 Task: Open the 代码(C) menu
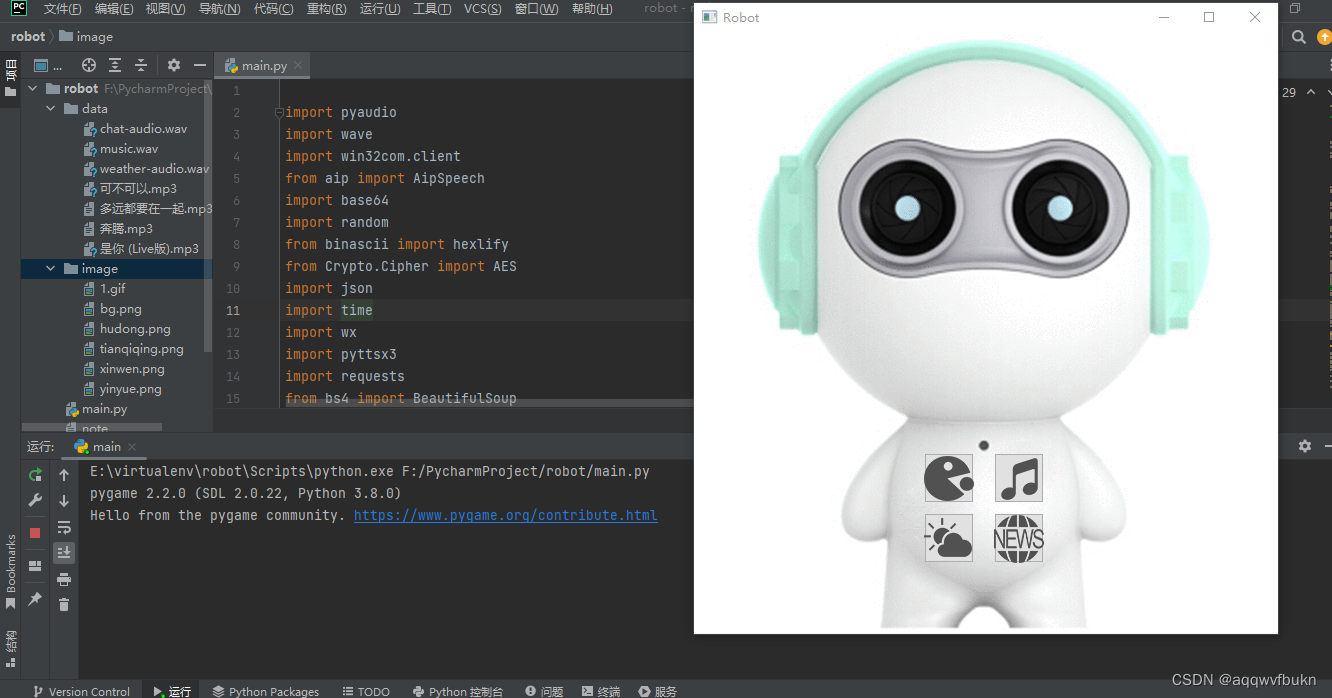pos(273,9)
